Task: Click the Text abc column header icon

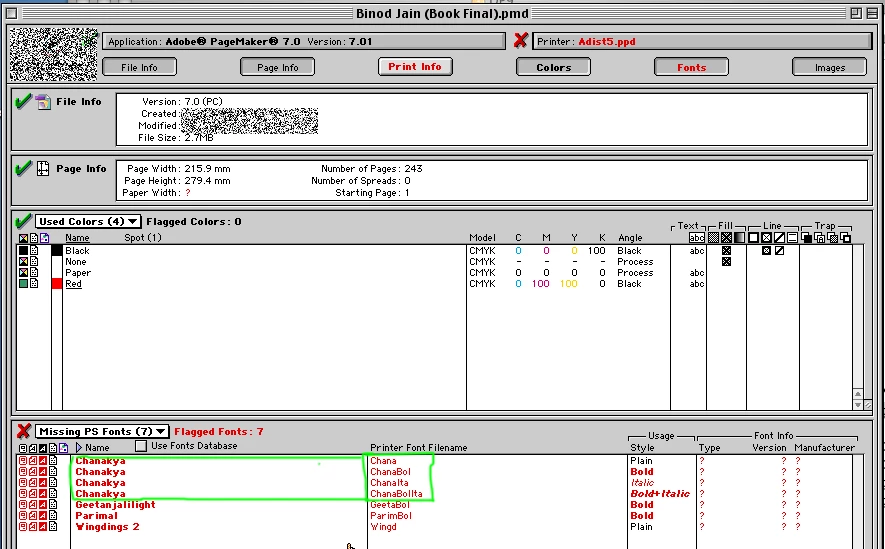Action: [x=696, y=238]
